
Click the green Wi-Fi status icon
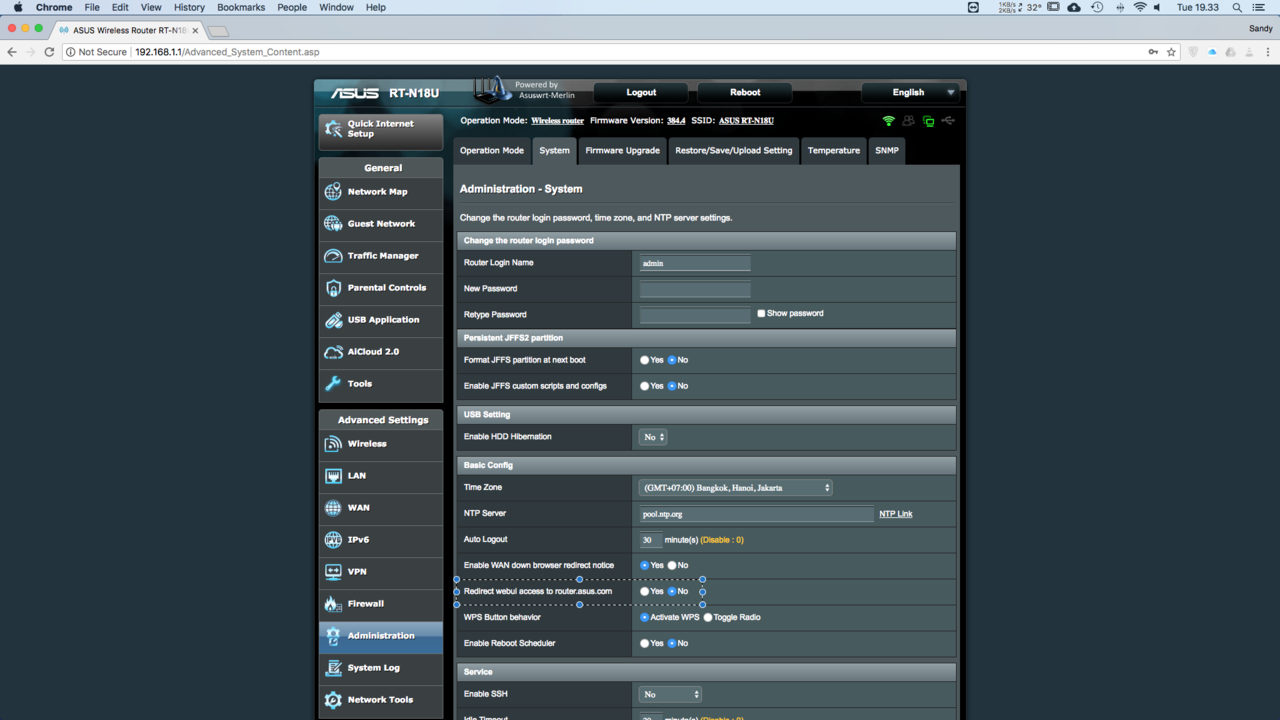pos(888,121)
